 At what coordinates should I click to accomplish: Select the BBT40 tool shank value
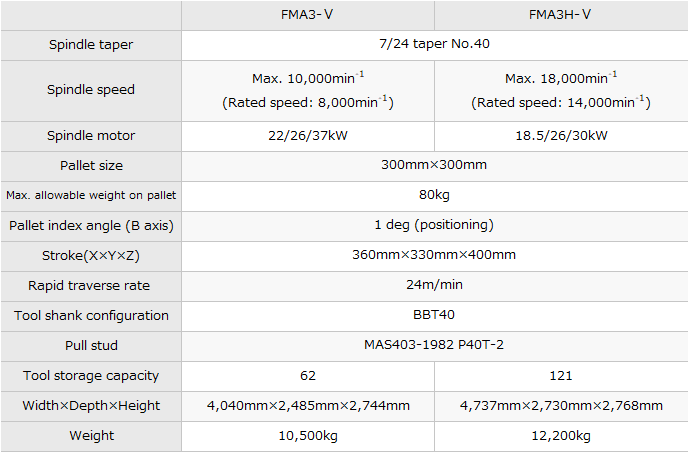(x=433, y=315)
